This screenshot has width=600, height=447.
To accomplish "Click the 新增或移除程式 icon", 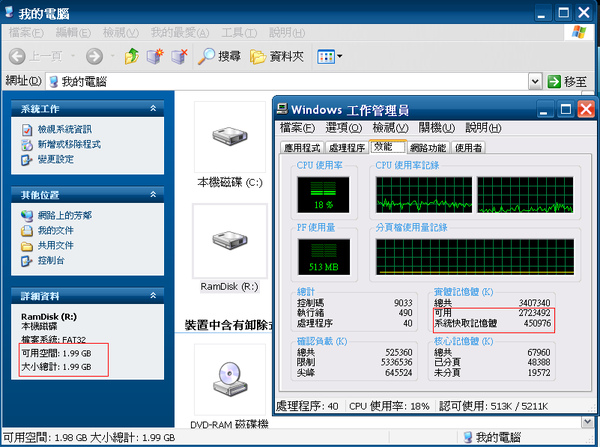I will 27,145.
